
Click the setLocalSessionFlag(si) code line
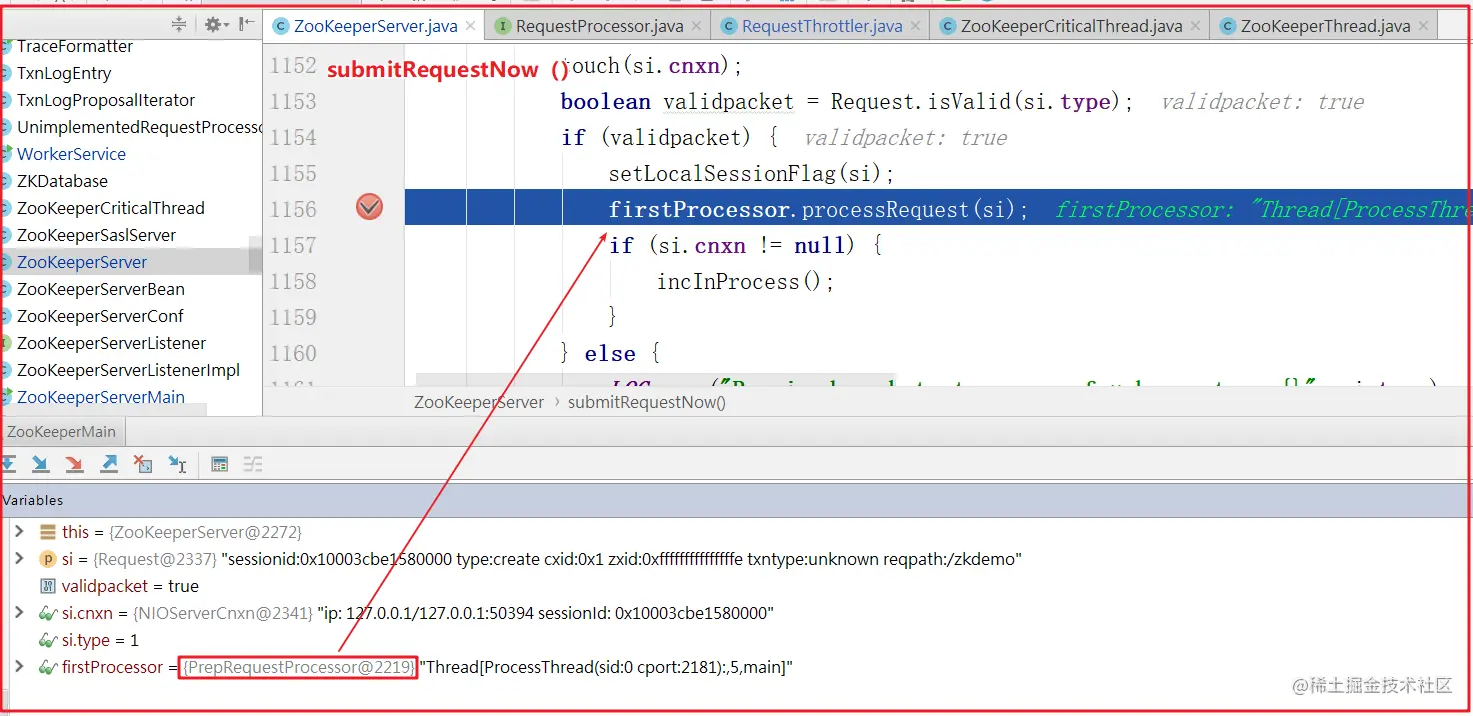coord(751,173)
